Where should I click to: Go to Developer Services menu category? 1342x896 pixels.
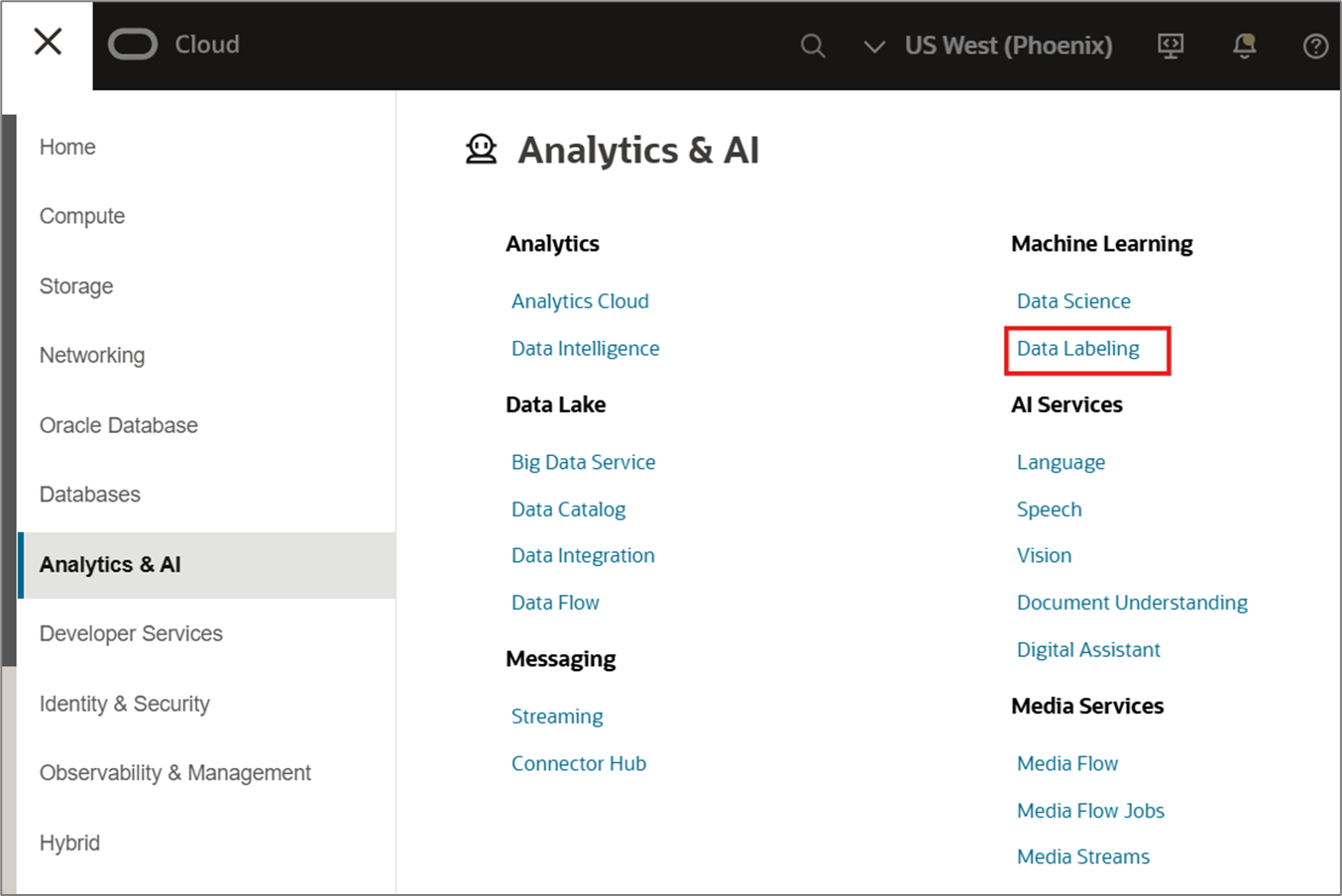click(x=131, y=633)
